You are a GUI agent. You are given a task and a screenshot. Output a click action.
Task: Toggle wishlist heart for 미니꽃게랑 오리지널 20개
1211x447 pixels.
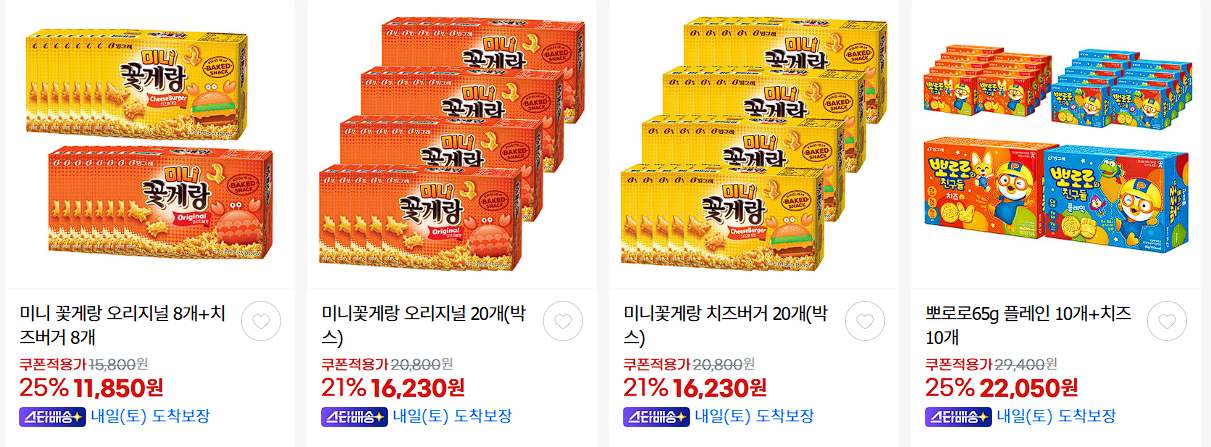563,321
